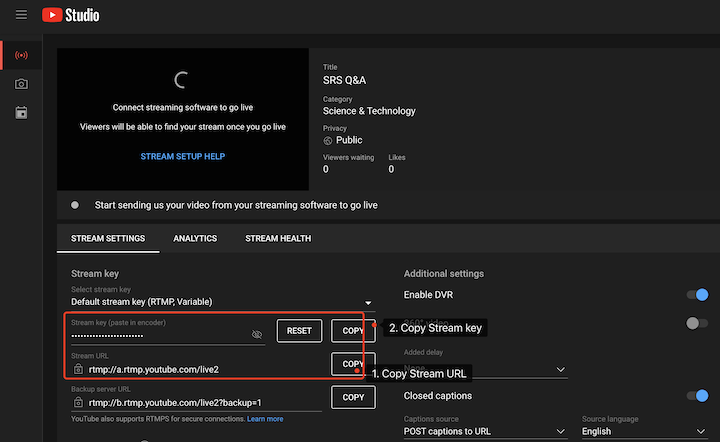The image size is (720, 442).
Task: Copy the Backup server URL
Action: [x=353, y=397]
